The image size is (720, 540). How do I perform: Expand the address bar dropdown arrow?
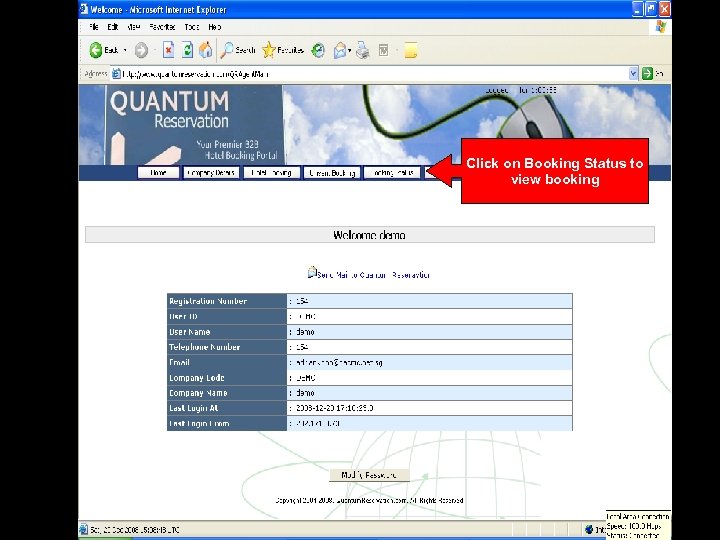pos(633,73)
